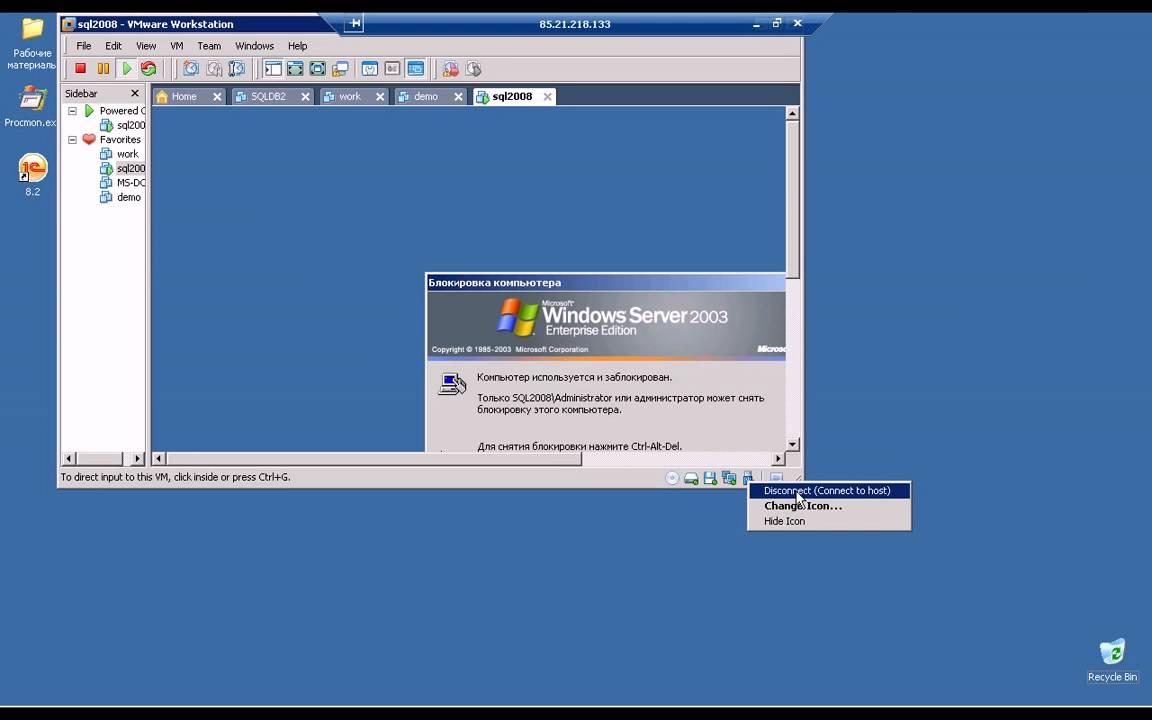Collapse the Powered On tree node

[73, 111]
